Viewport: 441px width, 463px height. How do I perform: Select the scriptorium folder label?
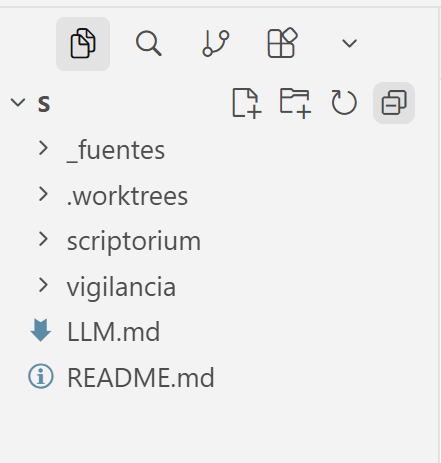[134, 242]
